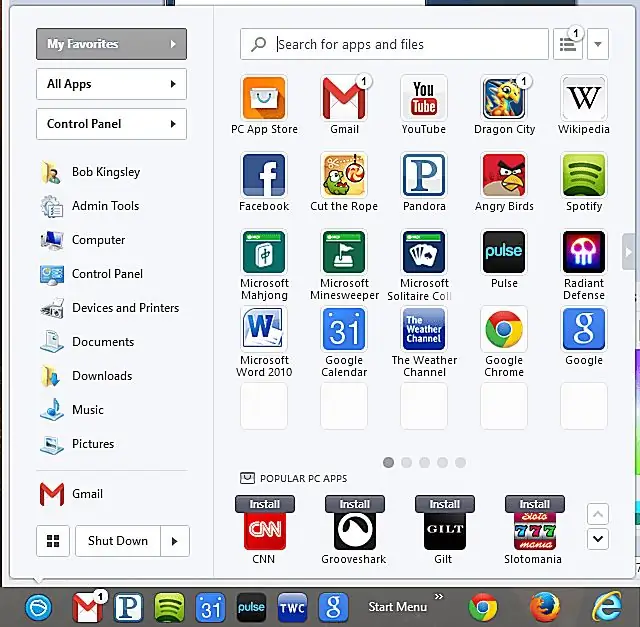This screenshot has height=627, width=640.
Task: Launch Internet Explorer from the taskbar
Action: pos(607,607)
